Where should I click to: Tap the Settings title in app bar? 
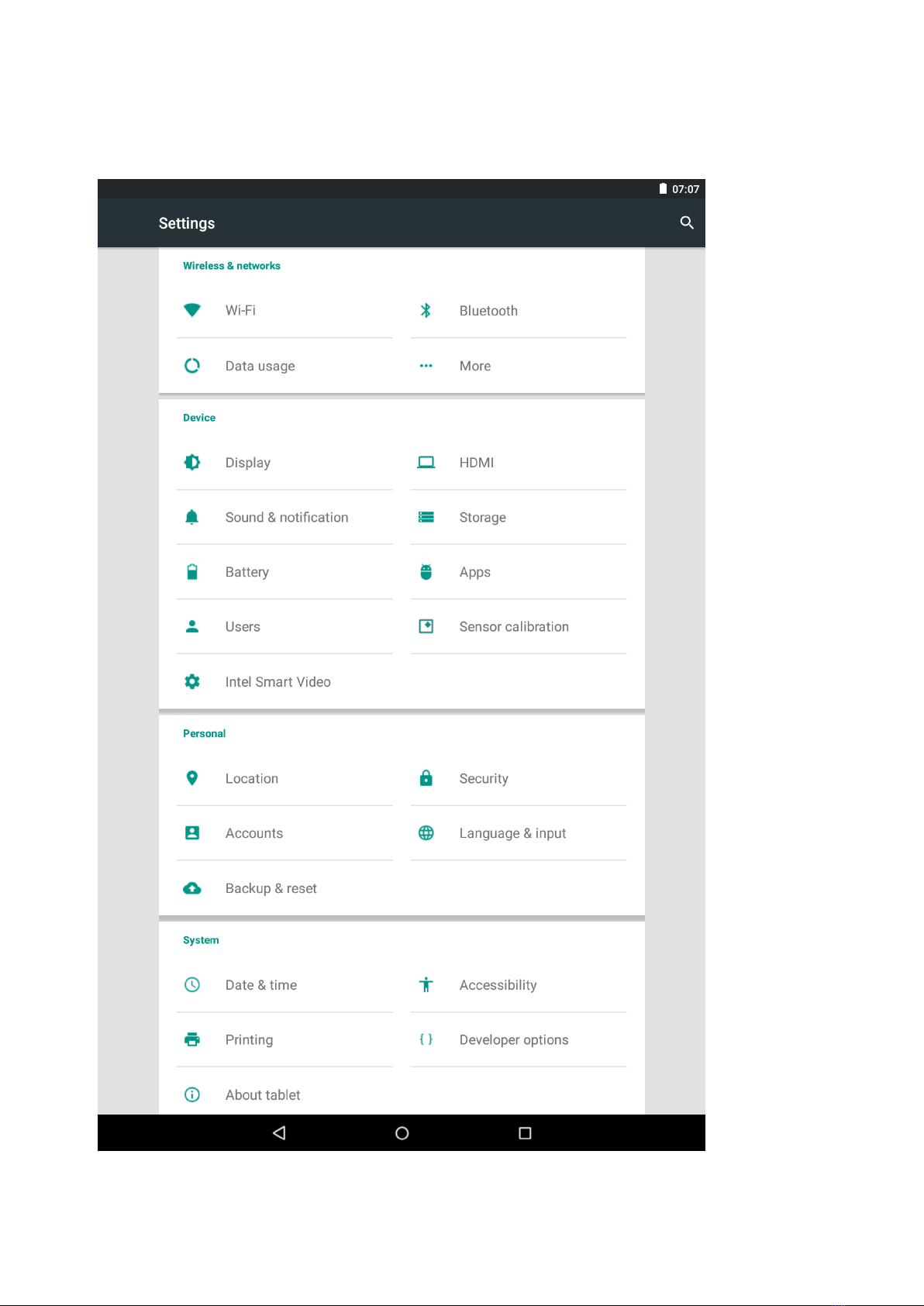(187, 223)
